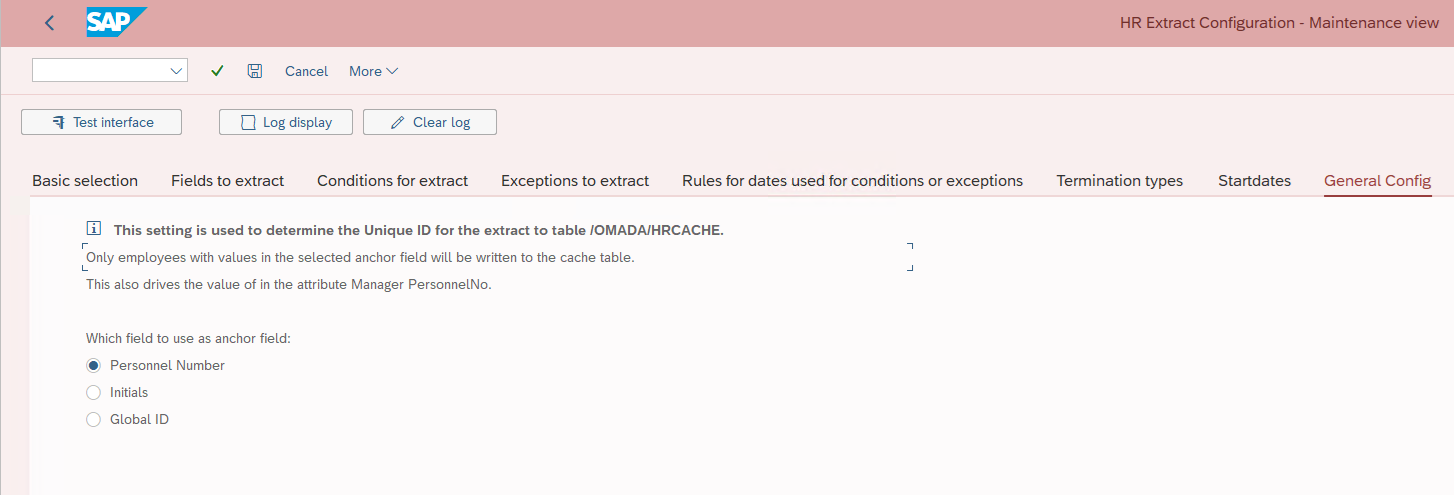This screenshot has height=495, width=1454.
Task: Choose Global ID as anchor field
Action: [x=94, y=419]
